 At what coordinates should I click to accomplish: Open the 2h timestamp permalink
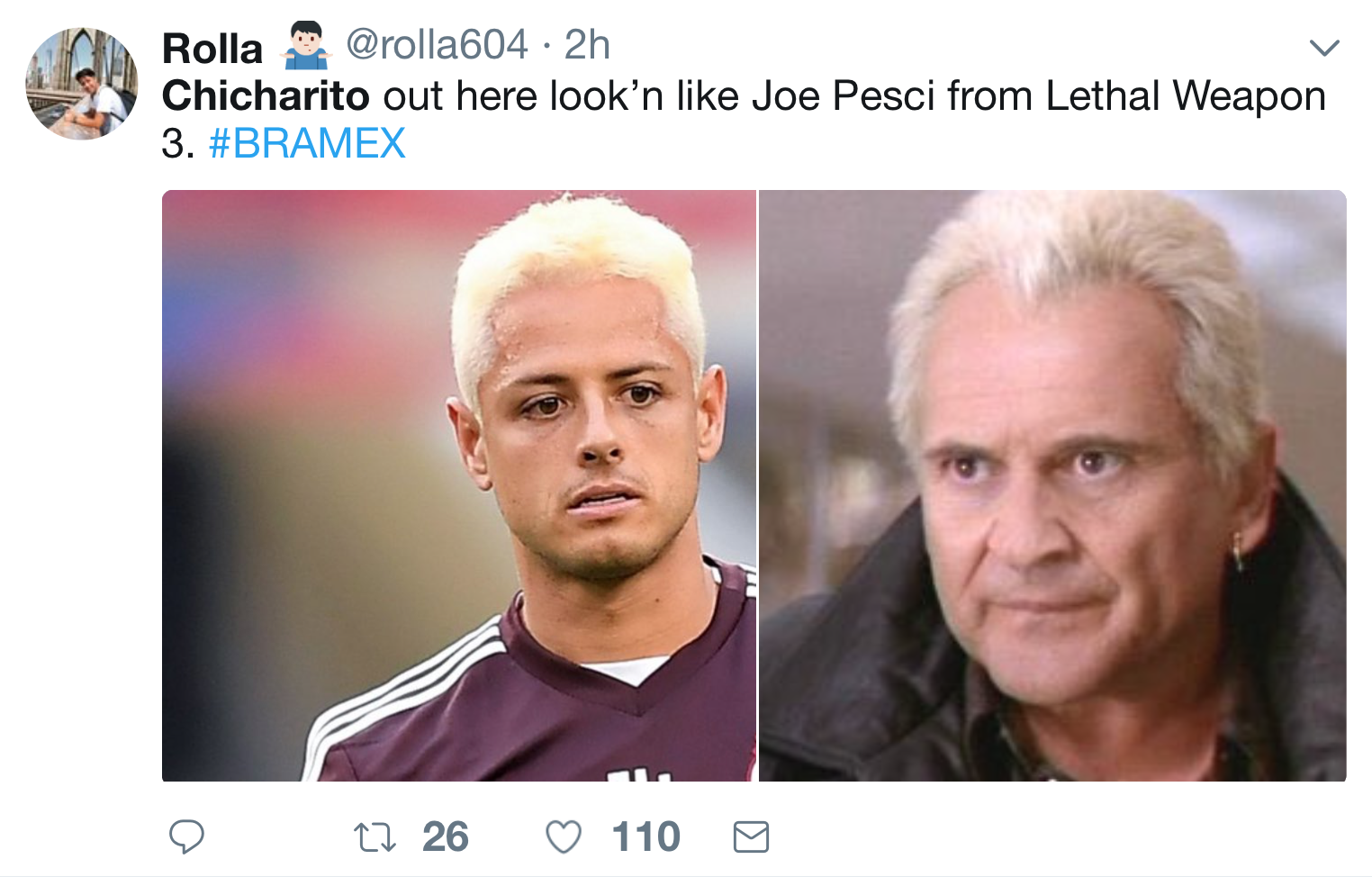pos(587,45)
